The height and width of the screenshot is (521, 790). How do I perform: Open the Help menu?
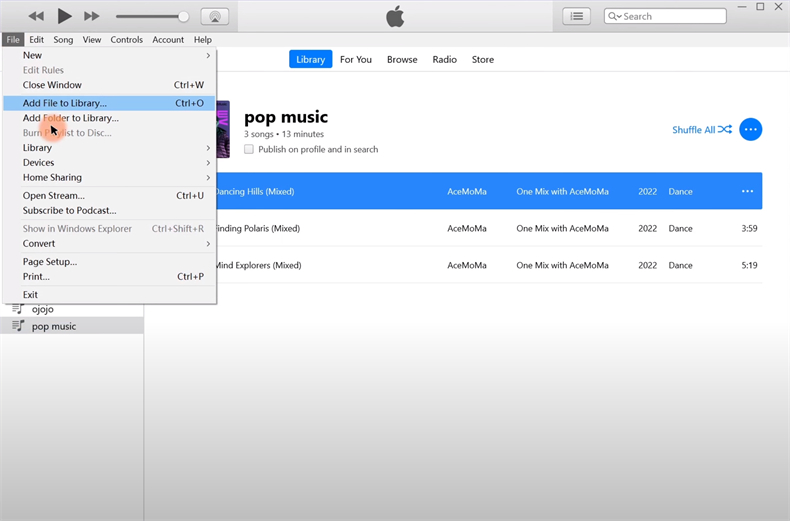point(203,39)
